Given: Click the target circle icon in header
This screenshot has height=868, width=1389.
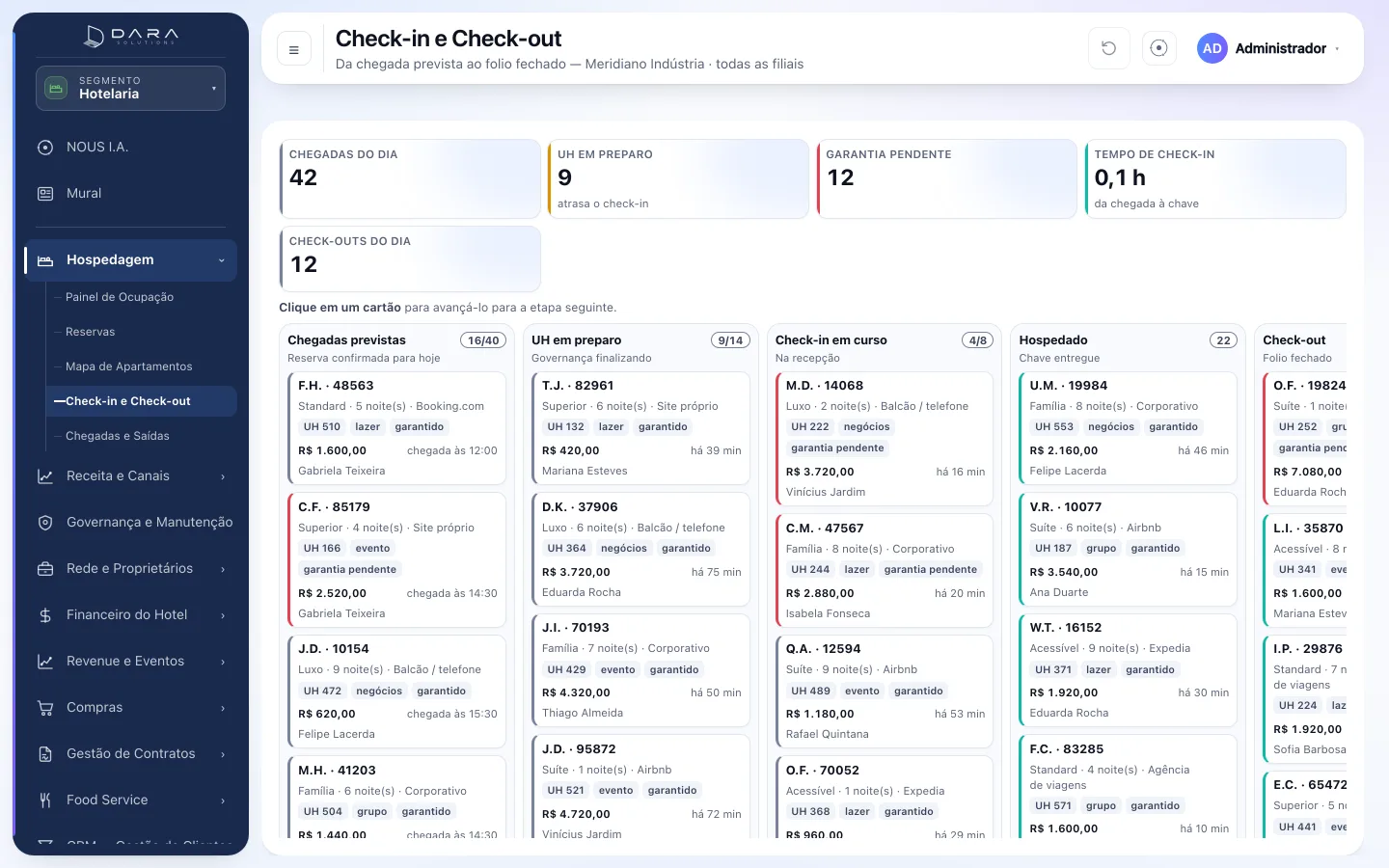Looking at the screenshot, I should tap(1159, 48).
